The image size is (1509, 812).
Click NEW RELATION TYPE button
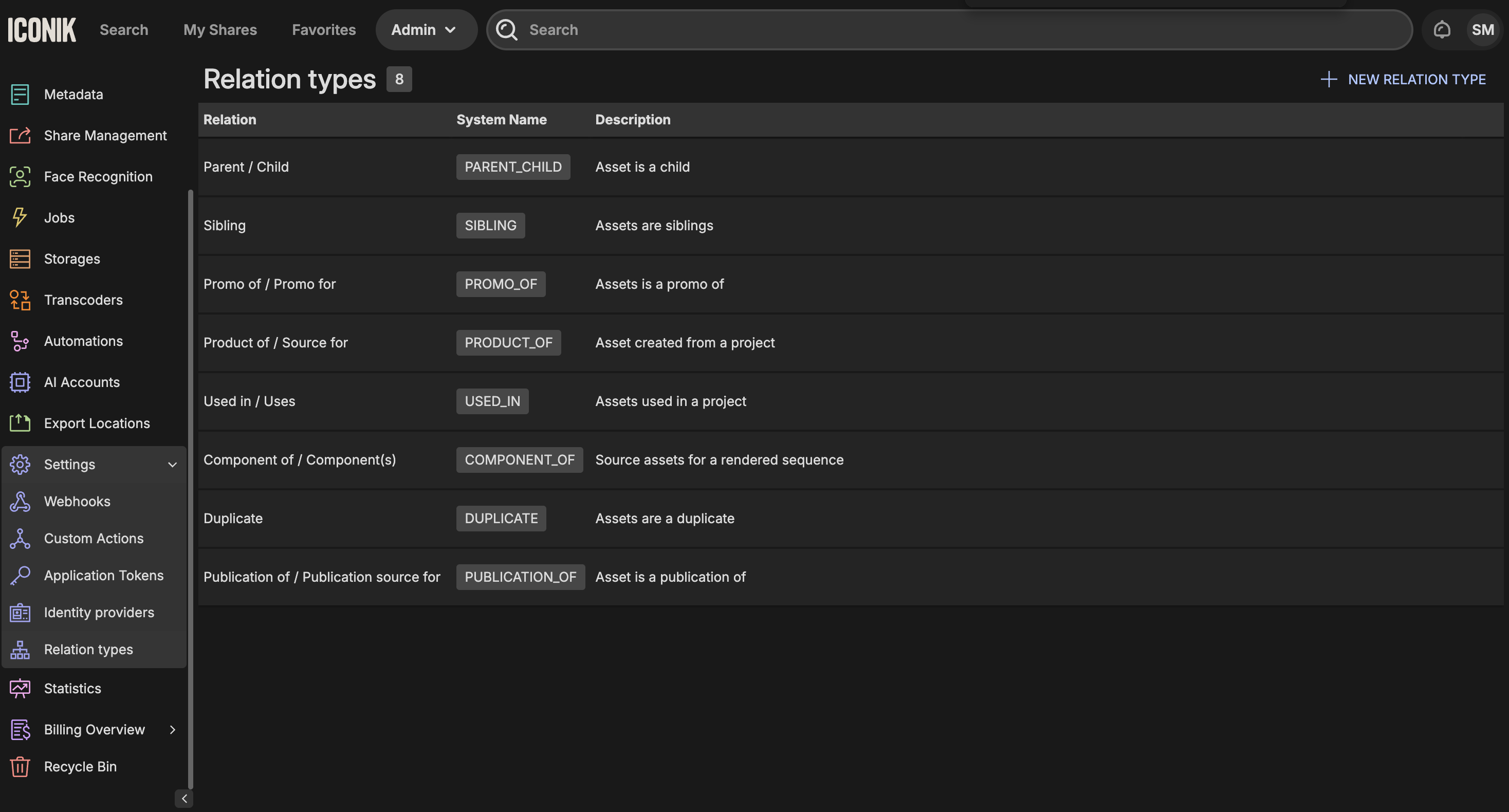pyautogui.click(x=1404, y=79)
